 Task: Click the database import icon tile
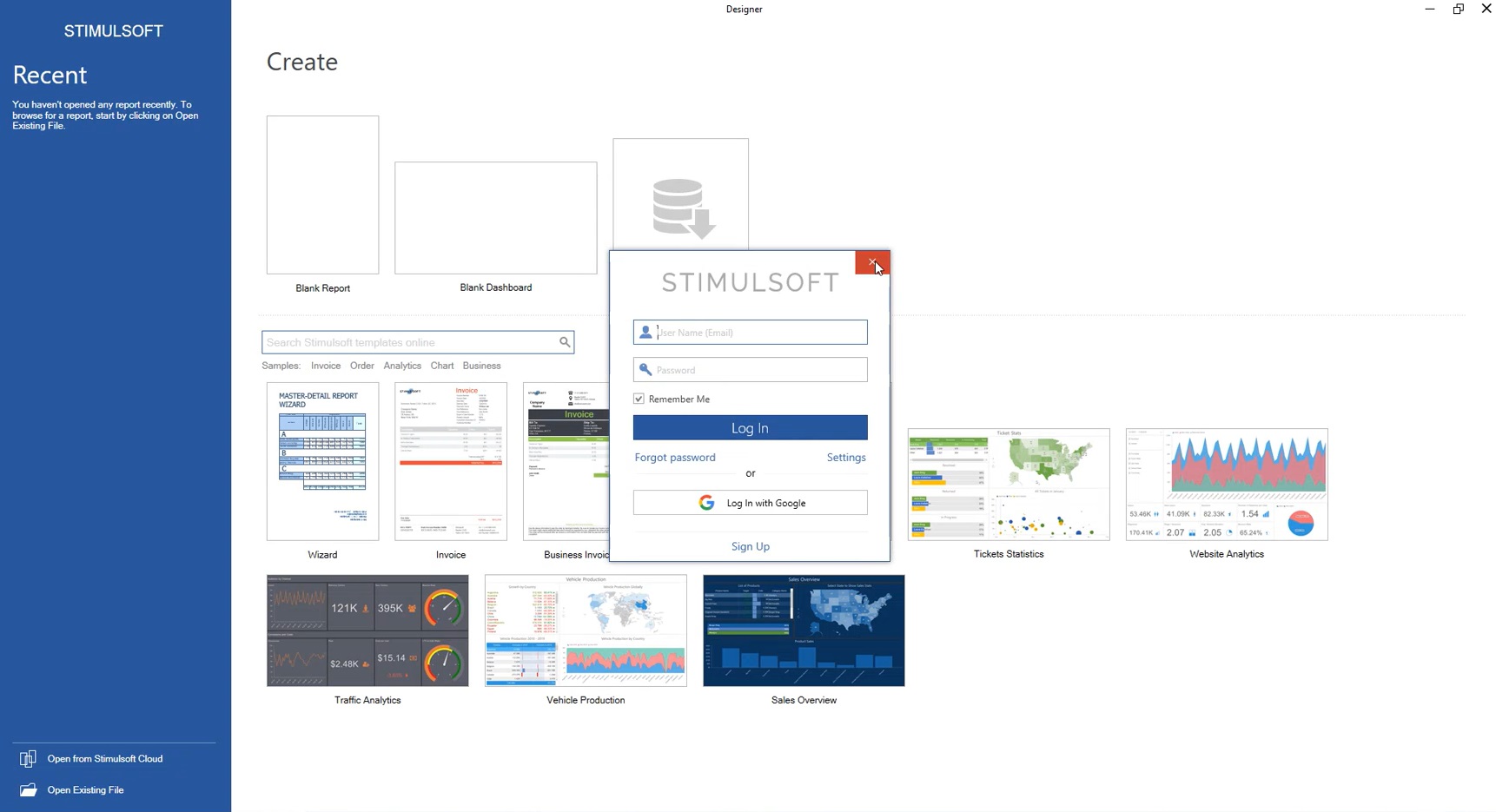pos(680,195)
